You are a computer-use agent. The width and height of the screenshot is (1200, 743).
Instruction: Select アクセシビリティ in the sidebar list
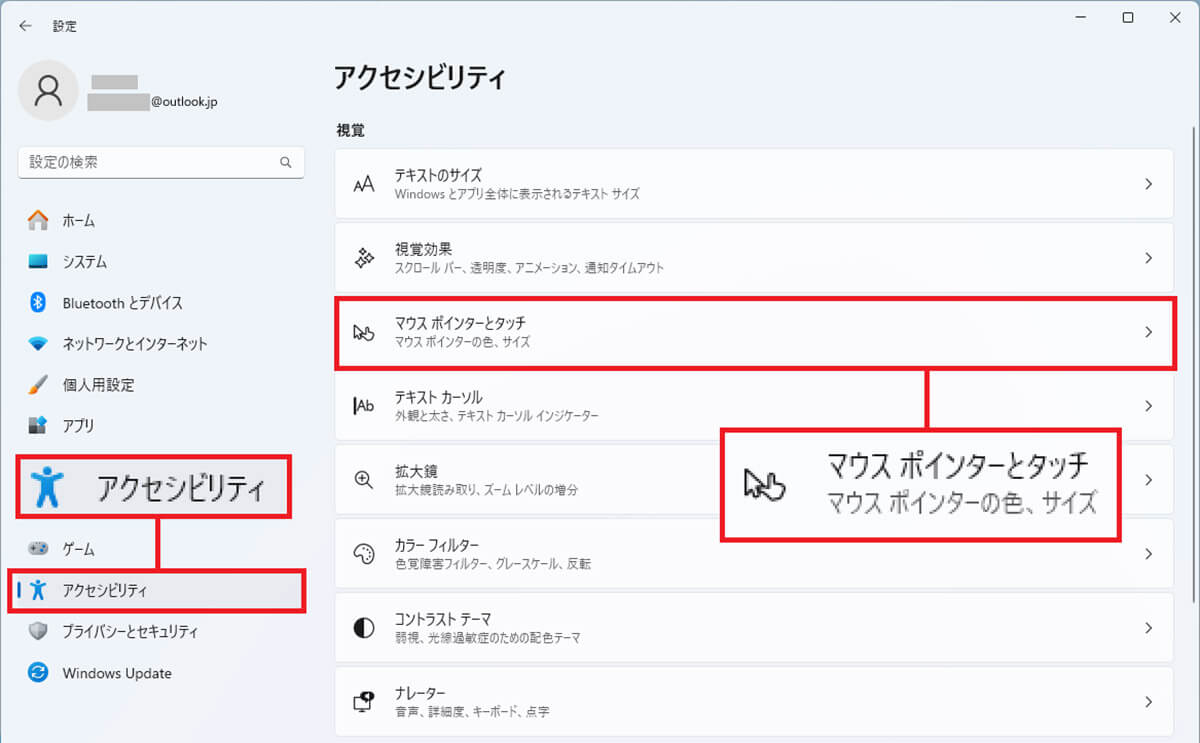click(157, 591)
